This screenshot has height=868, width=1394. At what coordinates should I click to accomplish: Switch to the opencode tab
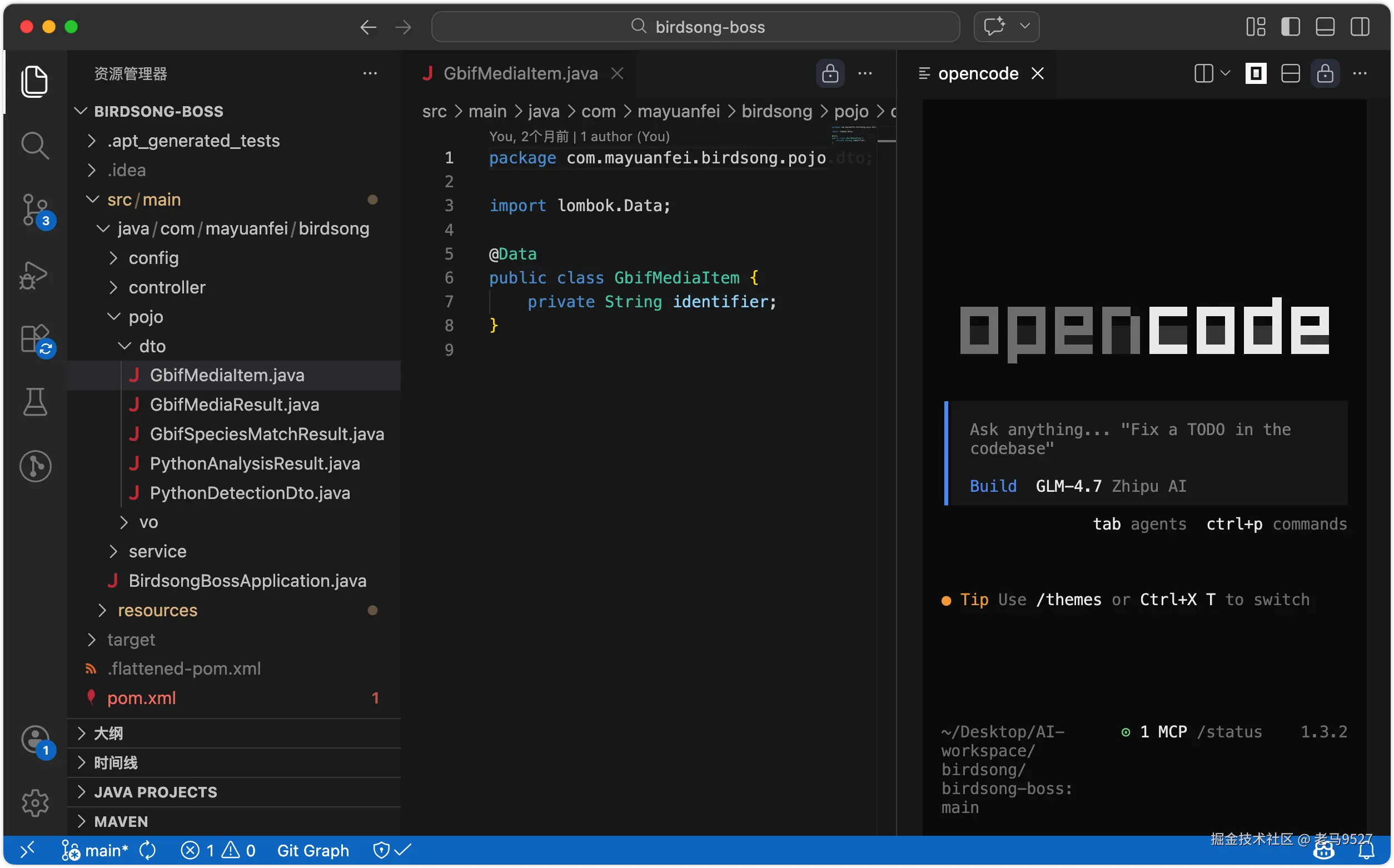[x=977, y=73]
